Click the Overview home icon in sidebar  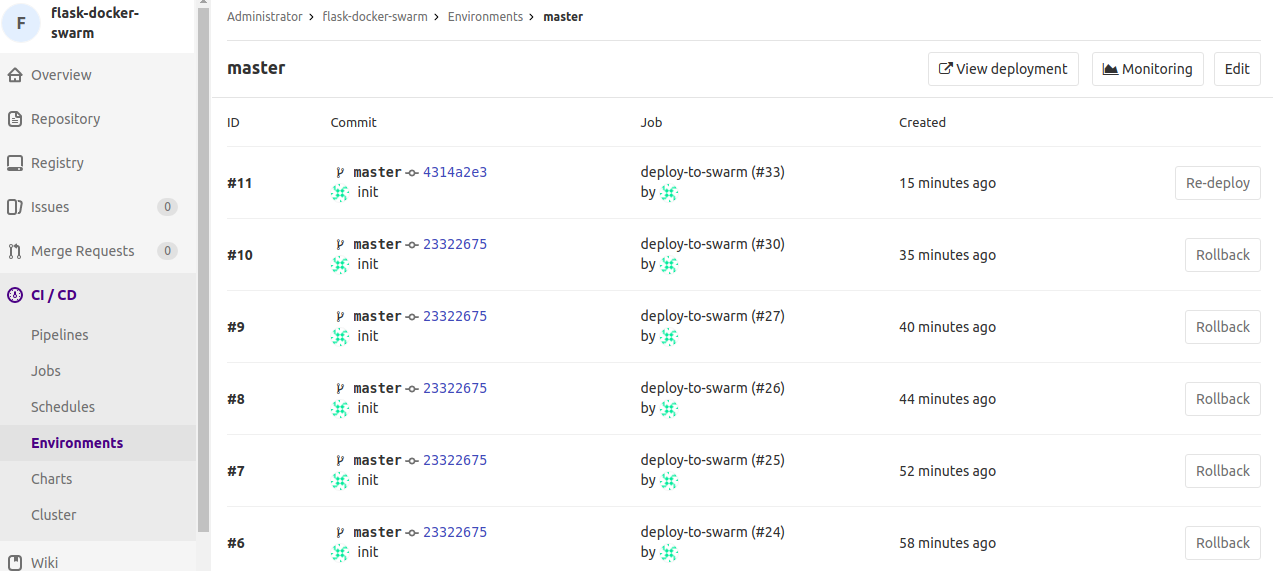click(15, 75)
